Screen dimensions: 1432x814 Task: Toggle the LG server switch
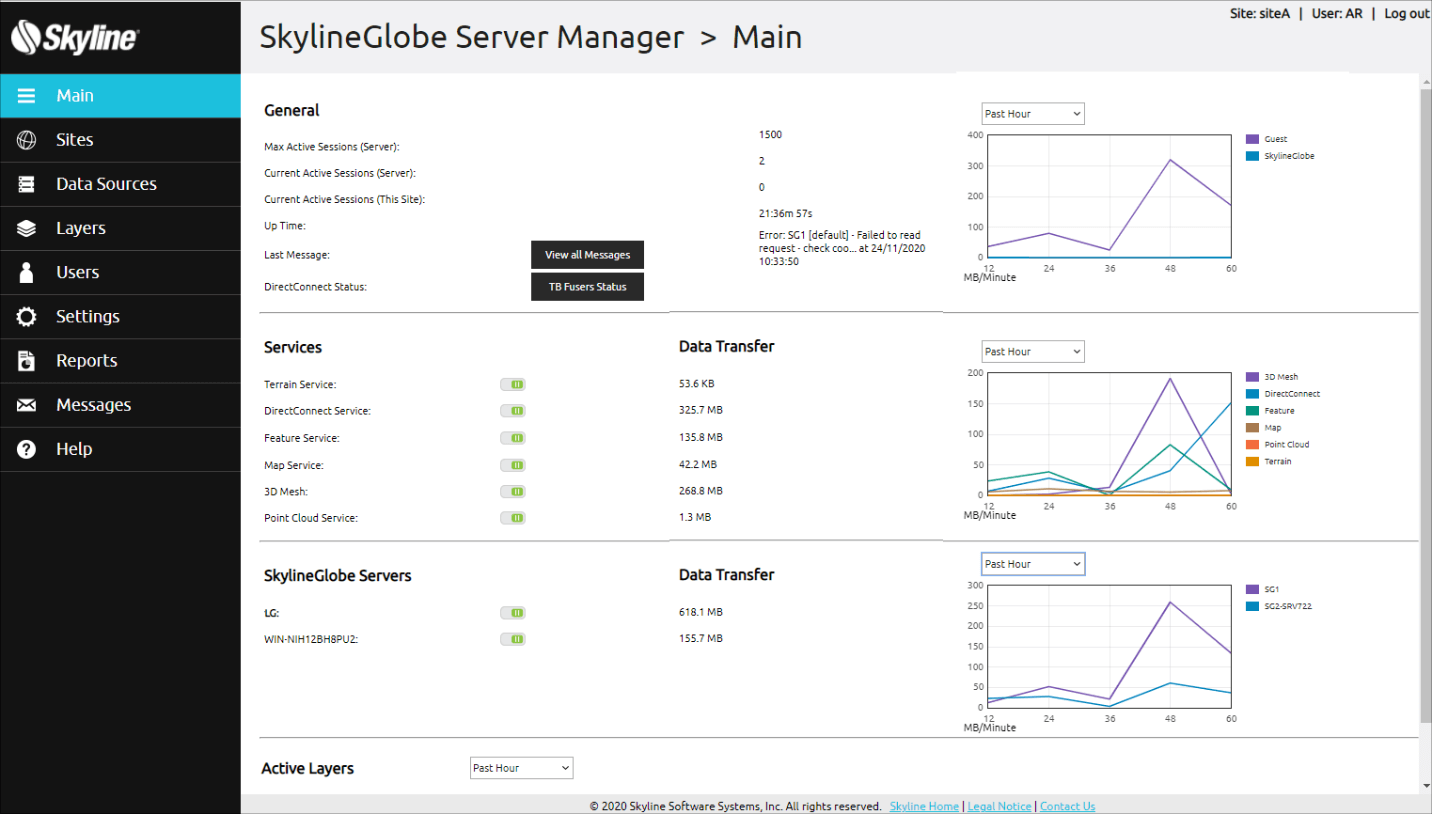pos(513,612)
